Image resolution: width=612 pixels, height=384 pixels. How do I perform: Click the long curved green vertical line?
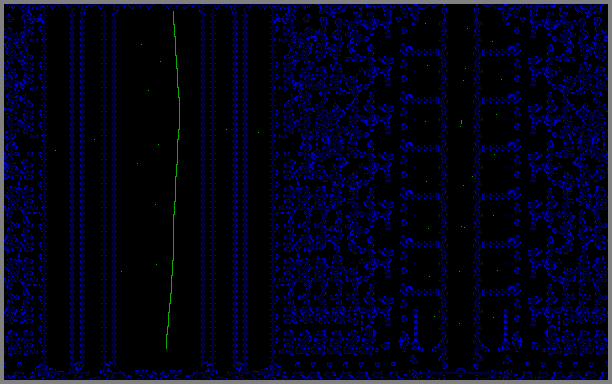pos(174,180)
